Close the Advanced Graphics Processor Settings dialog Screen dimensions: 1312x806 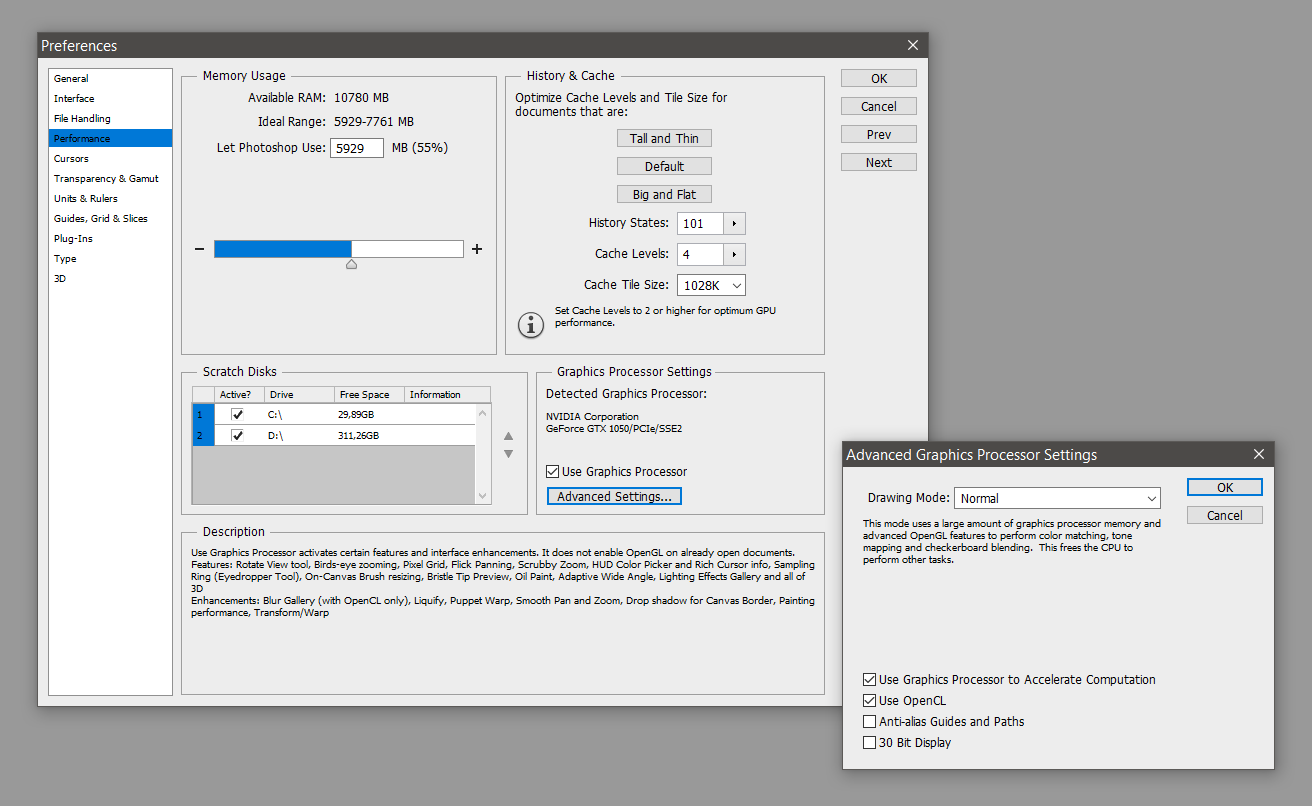click(x=1259, y=454)
